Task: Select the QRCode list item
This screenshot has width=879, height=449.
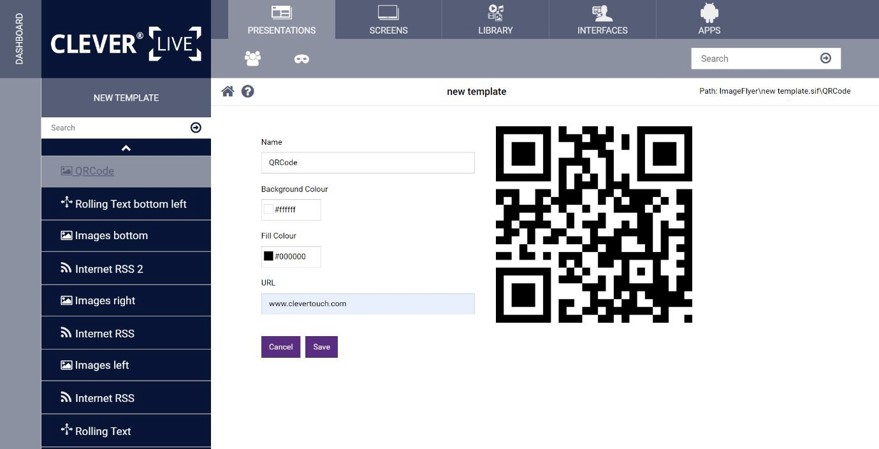Action: (126, 172)
